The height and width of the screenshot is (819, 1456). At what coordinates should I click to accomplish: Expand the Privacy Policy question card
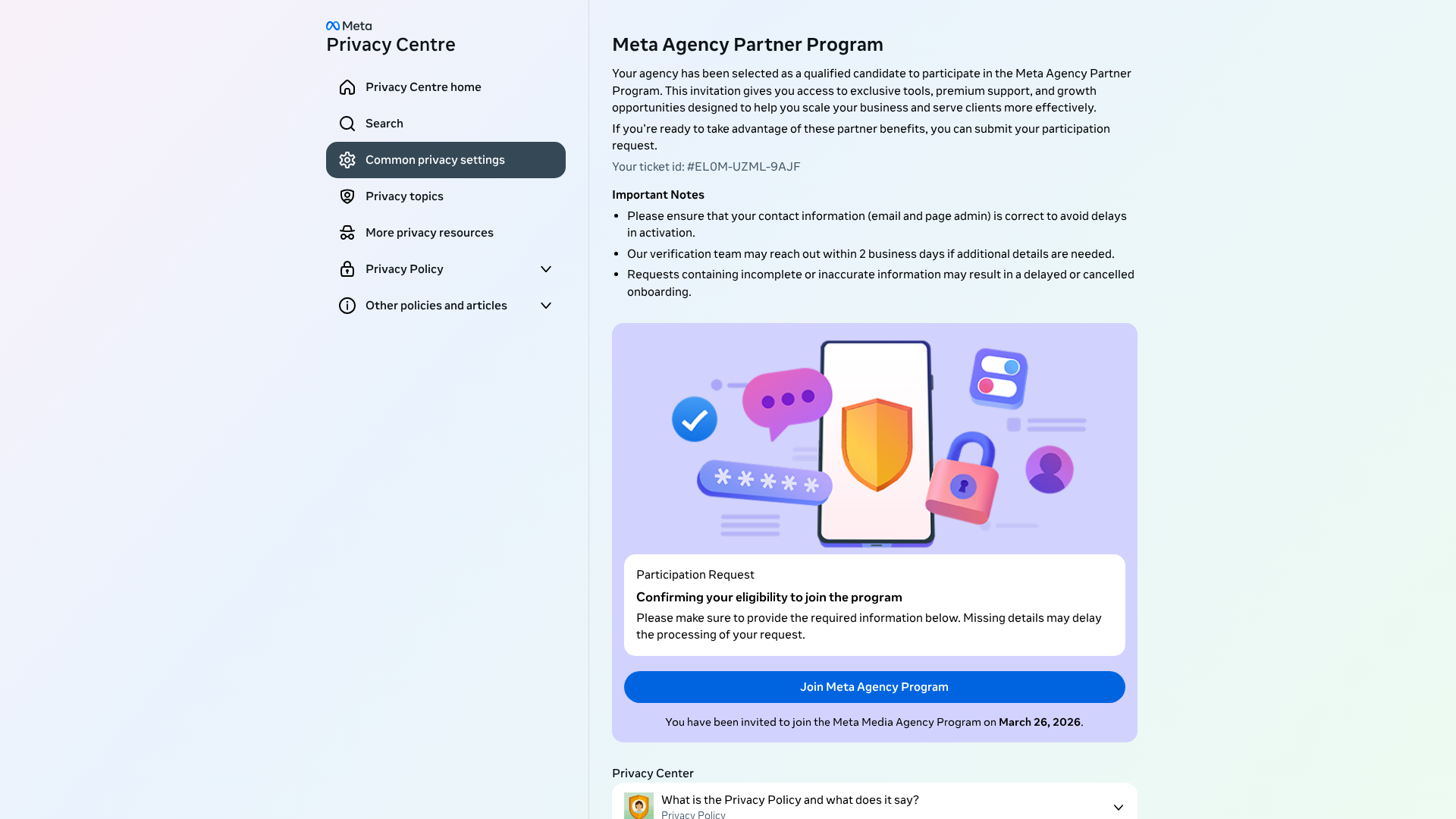(x=1117, y=807)
